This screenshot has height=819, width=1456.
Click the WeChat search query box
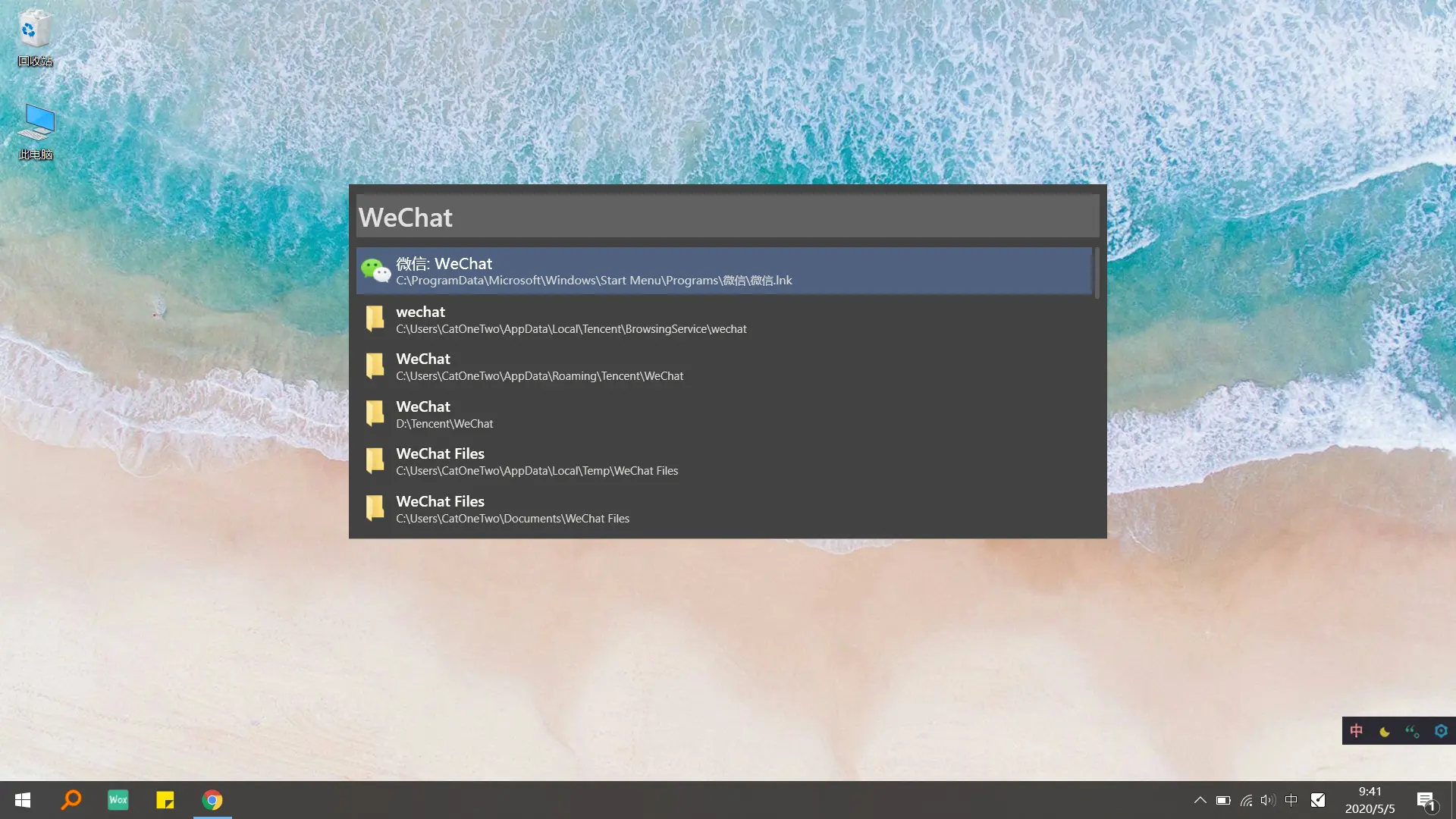pos(726,217)
